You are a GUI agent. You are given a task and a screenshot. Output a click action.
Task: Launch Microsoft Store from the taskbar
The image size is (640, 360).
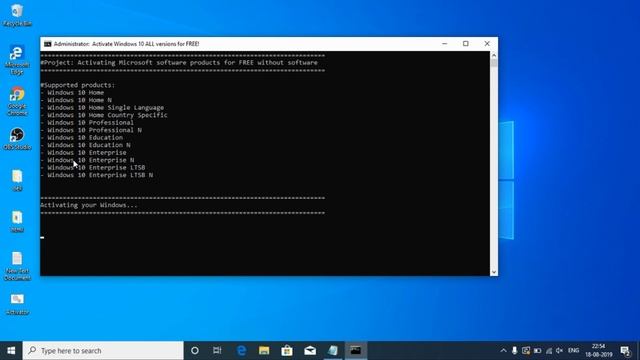point(287,351)
